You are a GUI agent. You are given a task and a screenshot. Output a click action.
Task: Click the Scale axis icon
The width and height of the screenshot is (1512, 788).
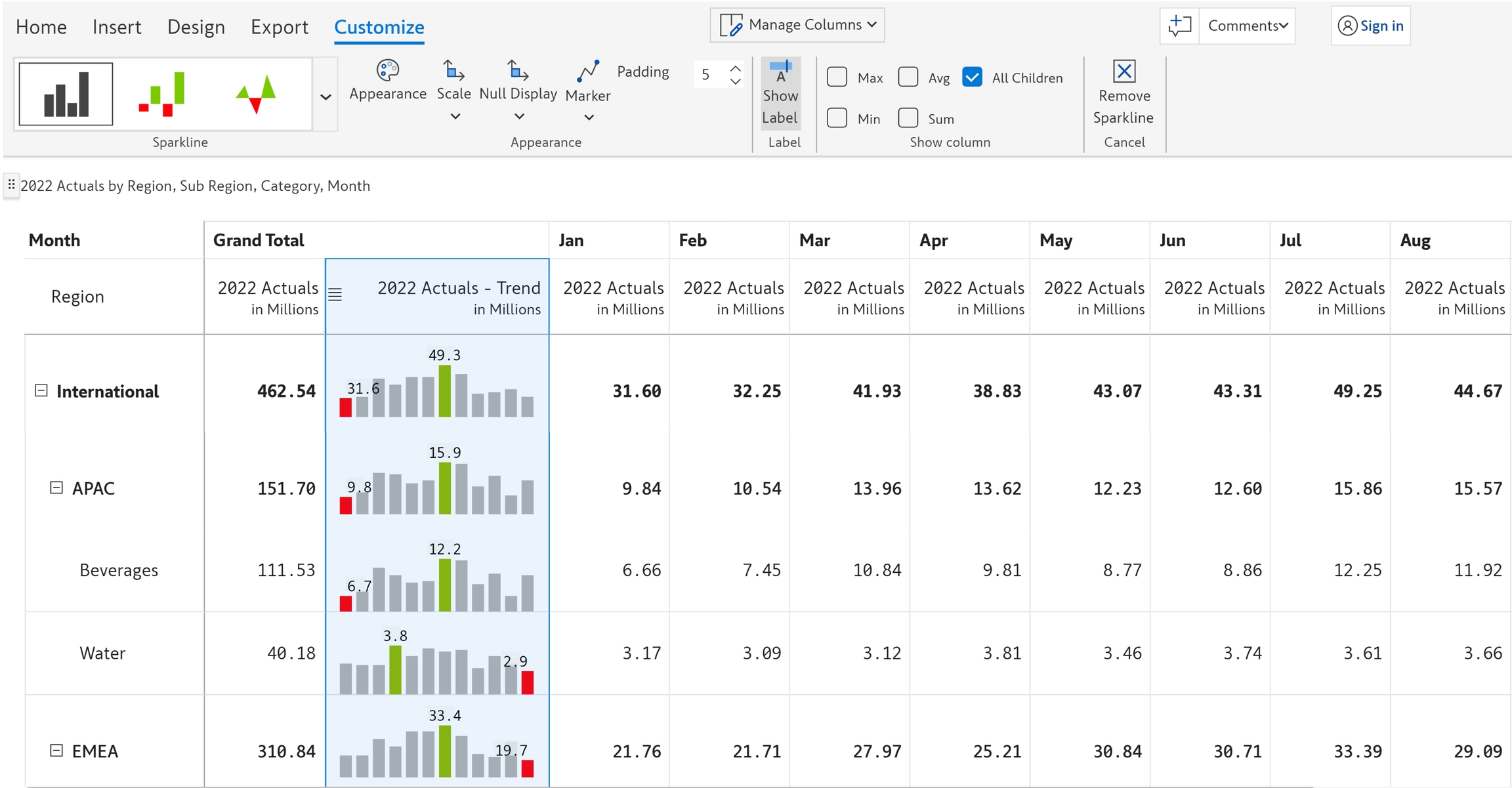(x=453, y=70)
